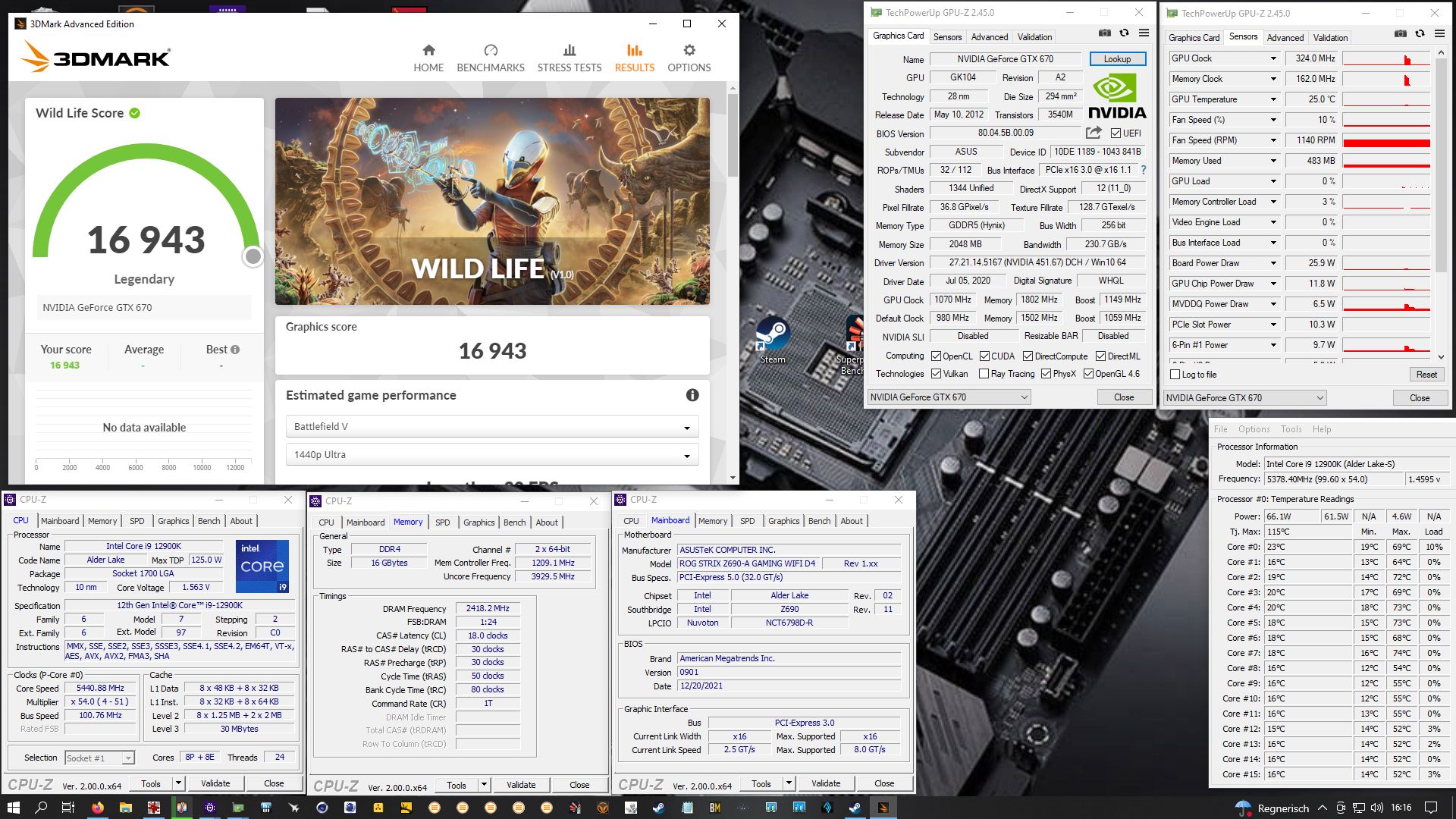
Task: Open volume control in system tray
Action: tap(1377, 808)
